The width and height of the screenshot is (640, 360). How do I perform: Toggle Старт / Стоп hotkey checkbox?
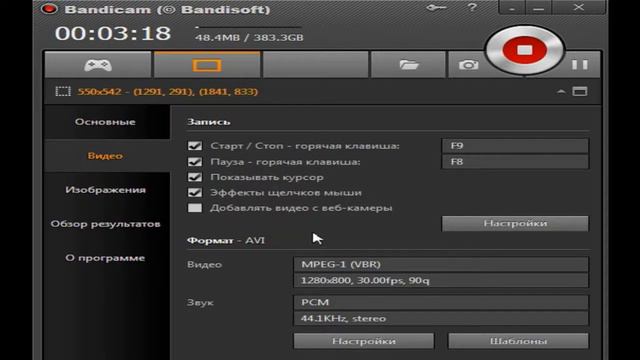click(195, 146)
